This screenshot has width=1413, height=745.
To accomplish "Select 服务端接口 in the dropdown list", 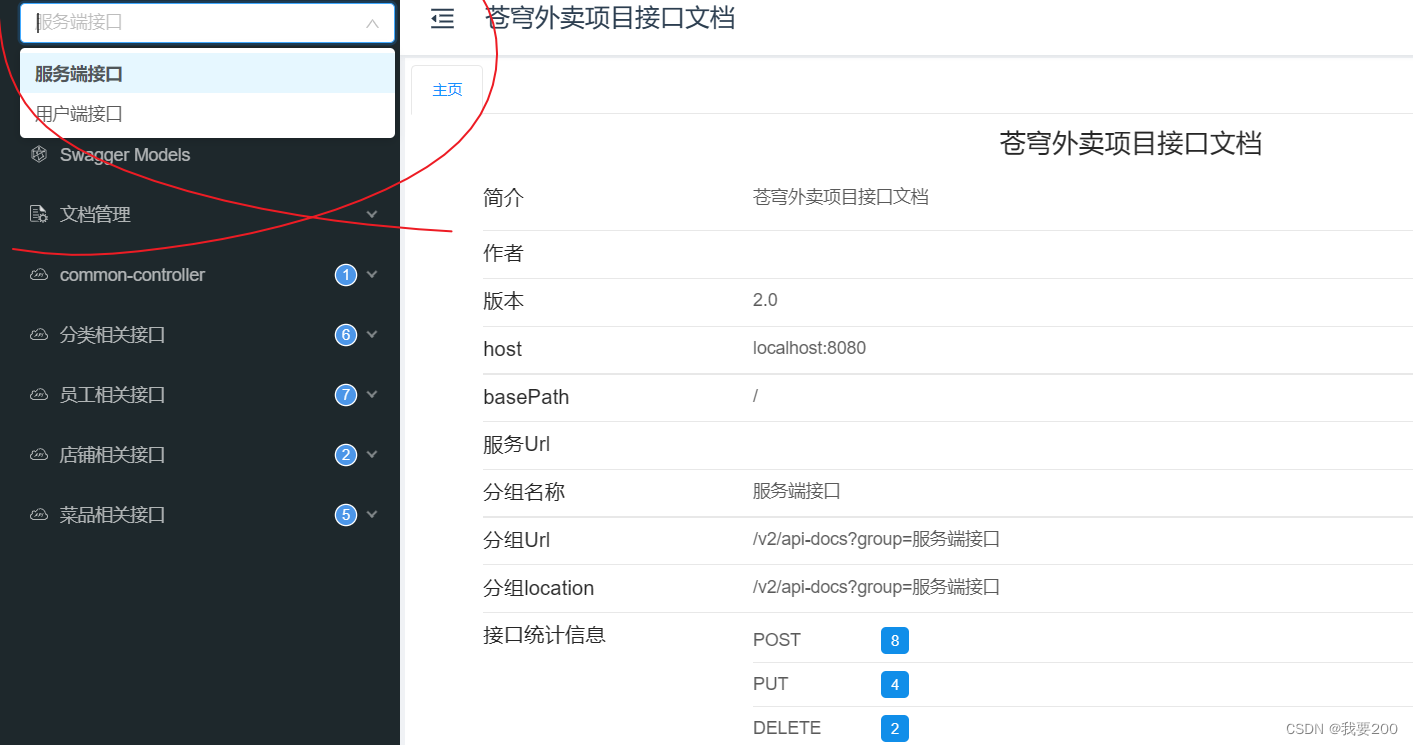I will point(207,74).
